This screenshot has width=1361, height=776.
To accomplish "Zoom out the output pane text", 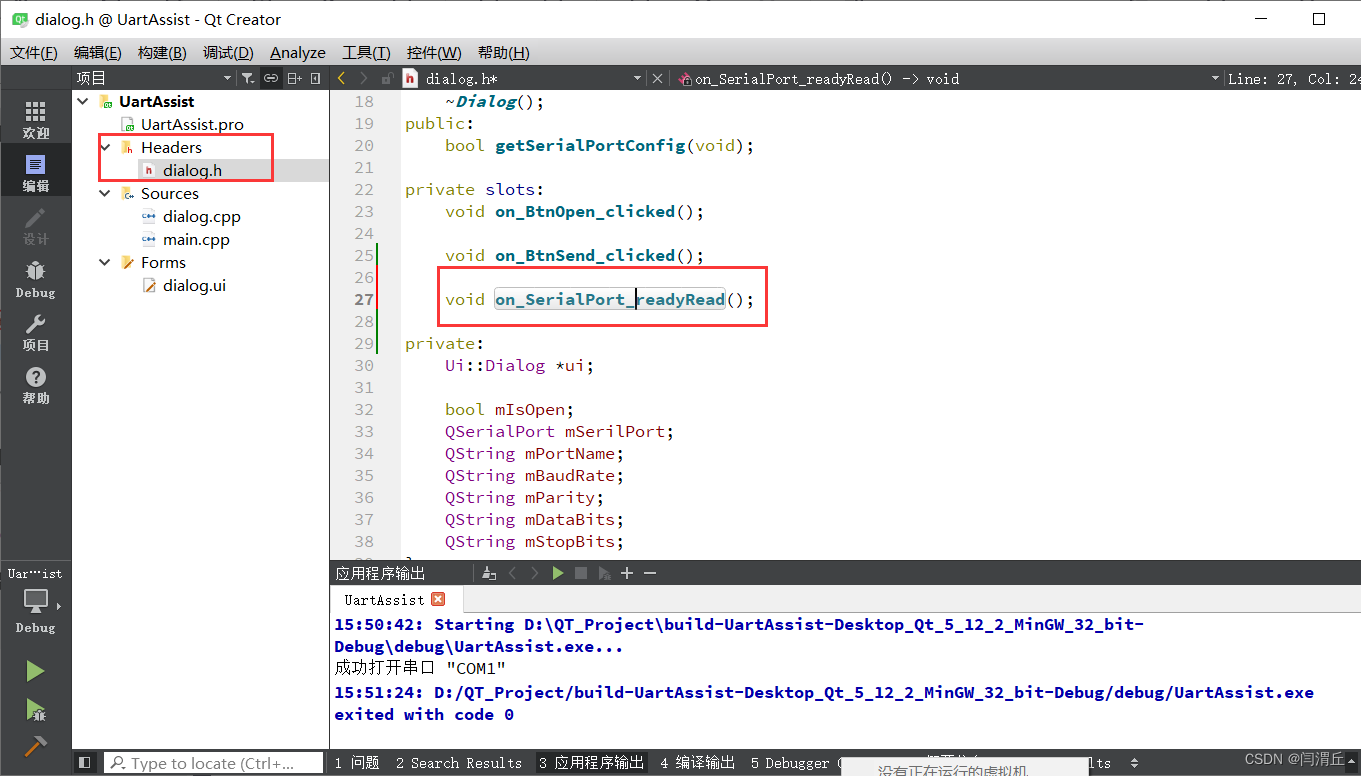I will tap(650, 573).
